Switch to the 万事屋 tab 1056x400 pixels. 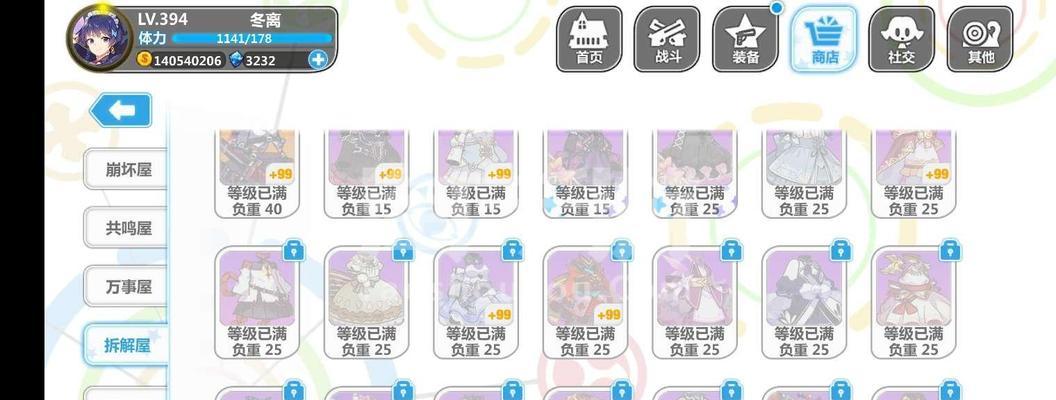(x=126, y=286)
